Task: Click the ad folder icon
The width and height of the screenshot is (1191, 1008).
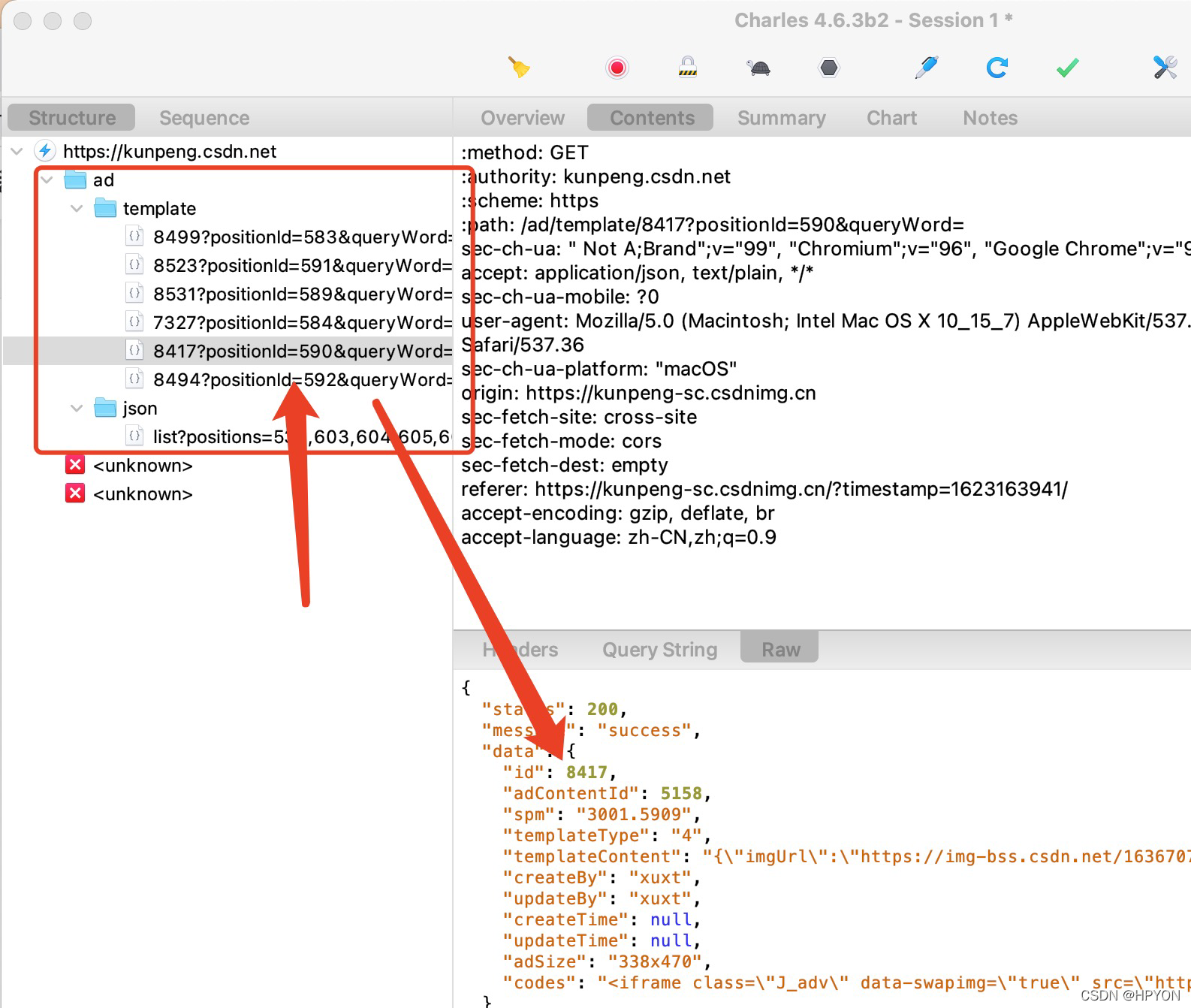Action: [75, 180]
